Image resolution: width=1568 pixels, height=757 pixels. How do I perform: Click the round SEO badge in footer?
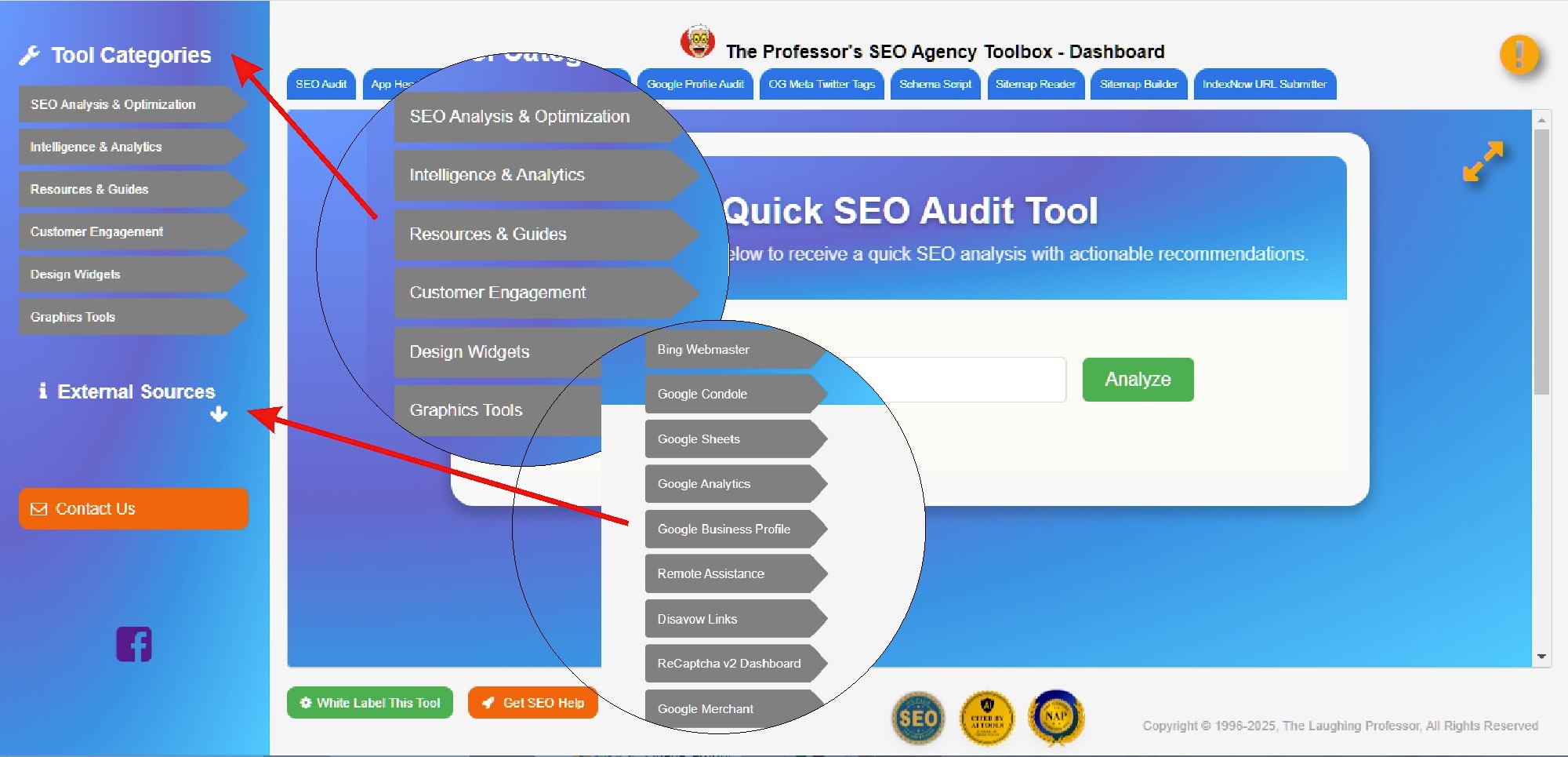[x=918, y=718]
